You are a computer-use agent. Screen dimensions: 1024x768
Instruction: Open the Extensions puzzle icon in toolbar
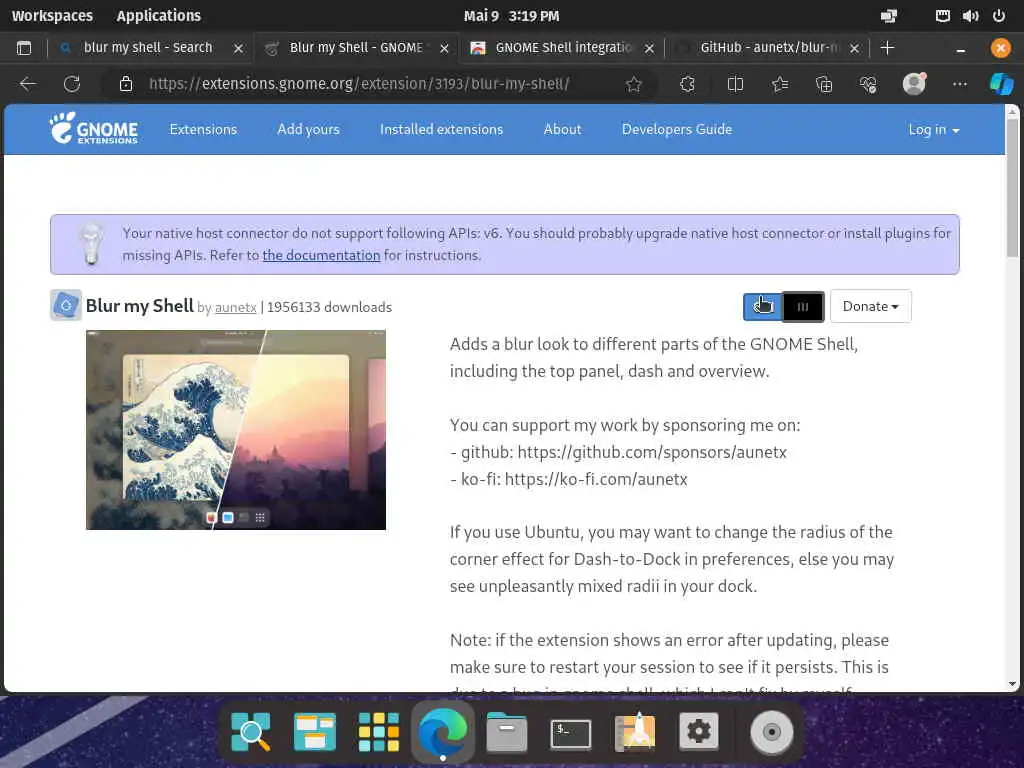687,84
